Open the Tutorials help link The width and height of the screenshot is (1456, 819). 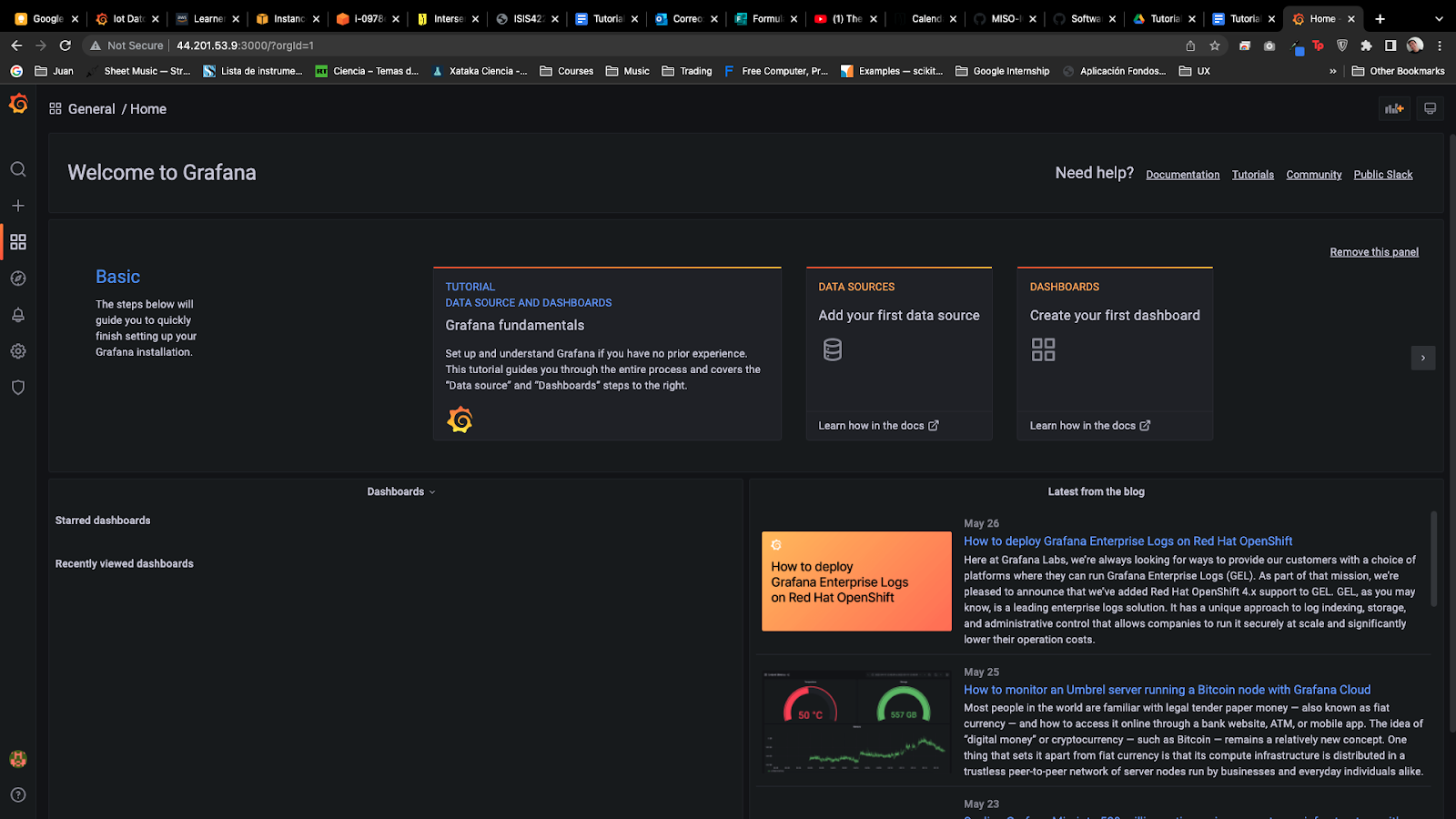click(x=1252, y=175)
